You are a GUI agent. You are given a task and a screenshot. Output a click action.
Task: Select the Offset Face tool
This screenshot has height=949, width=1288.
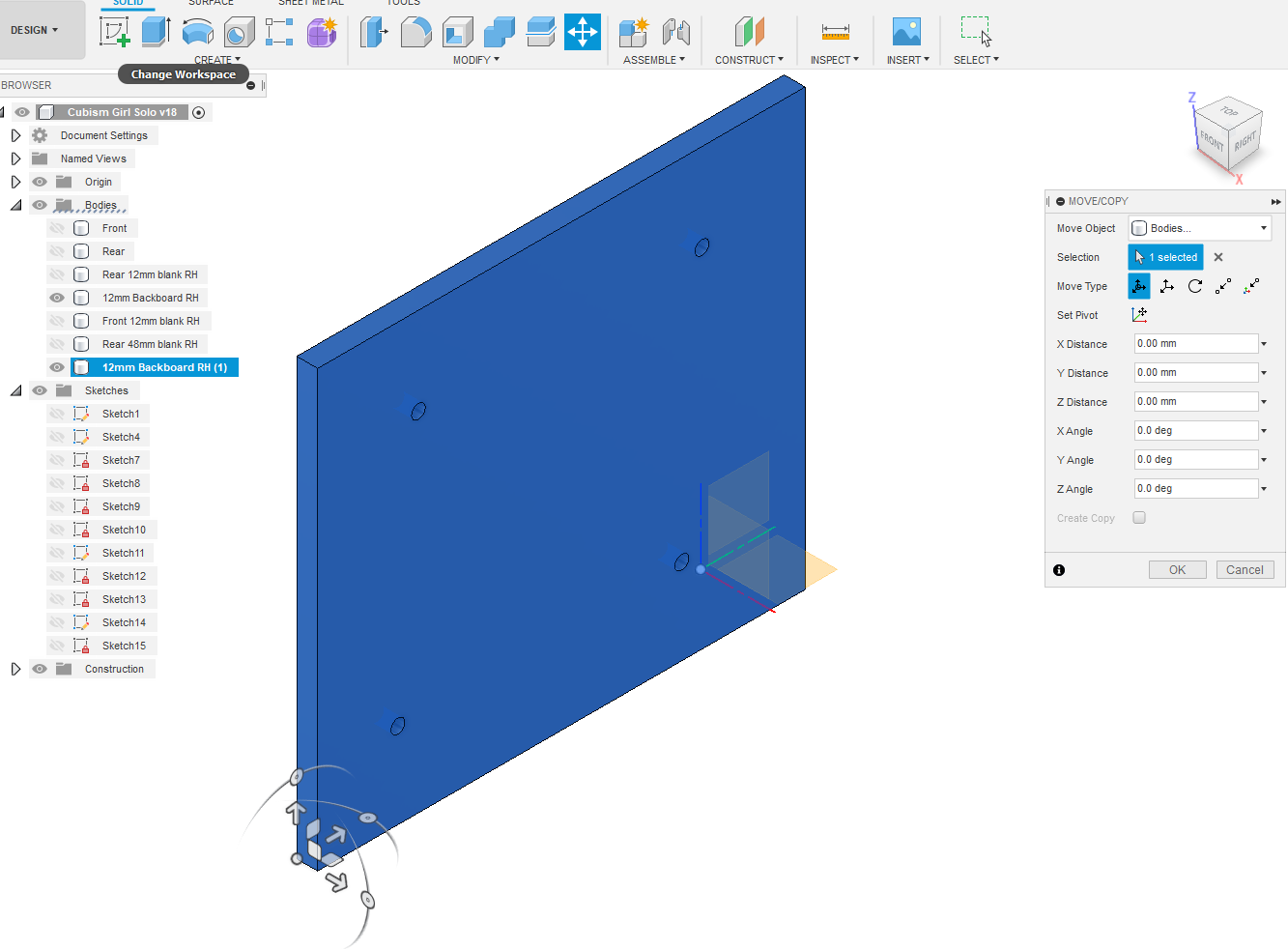(x=541, y=32)
